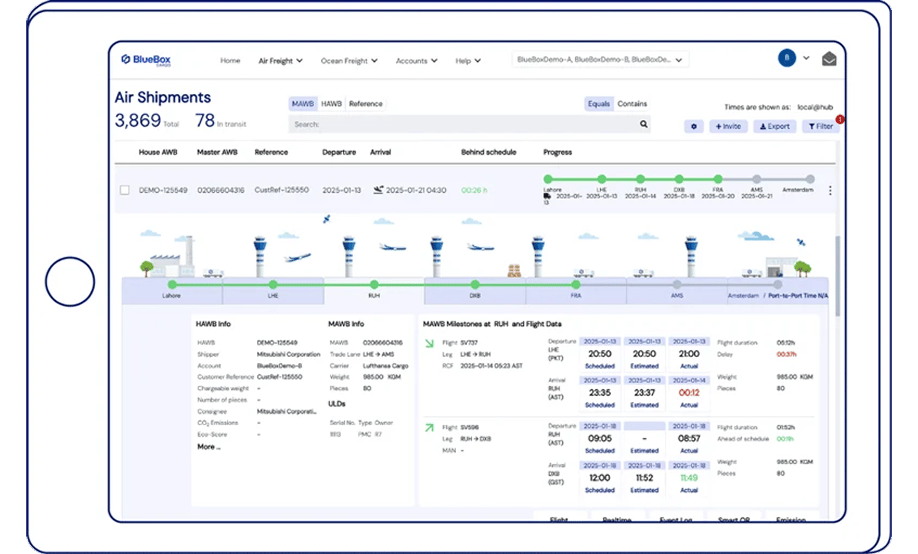Click into the Search input field

(460, 125)
